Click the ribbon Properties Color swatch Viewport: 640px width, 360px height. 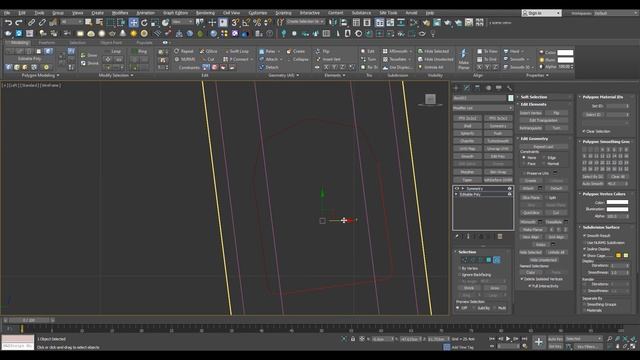(565, 52)
